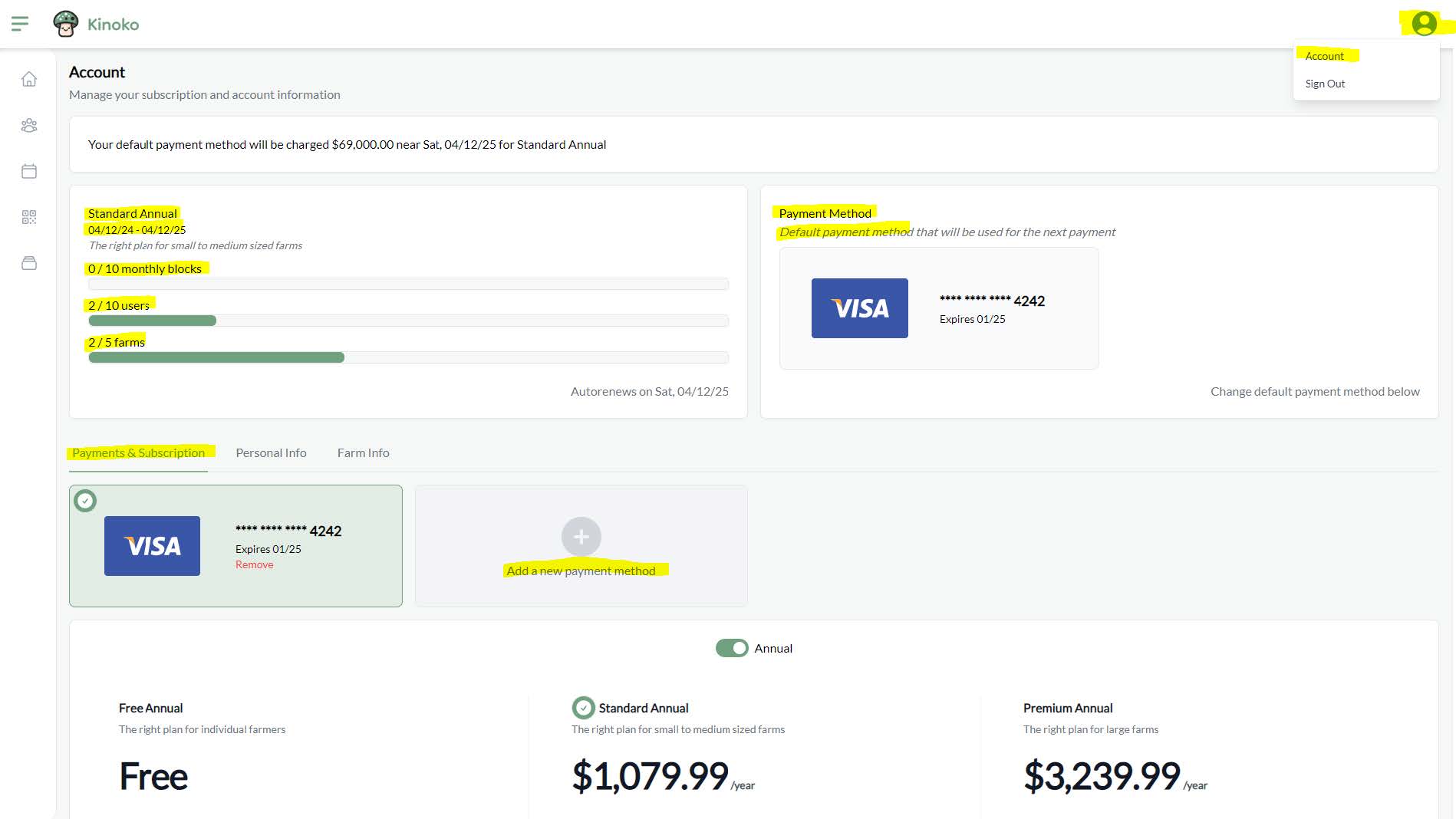Open team management via the people sidebar icon
Viewport: 1456px width, 819px height.
29,126
